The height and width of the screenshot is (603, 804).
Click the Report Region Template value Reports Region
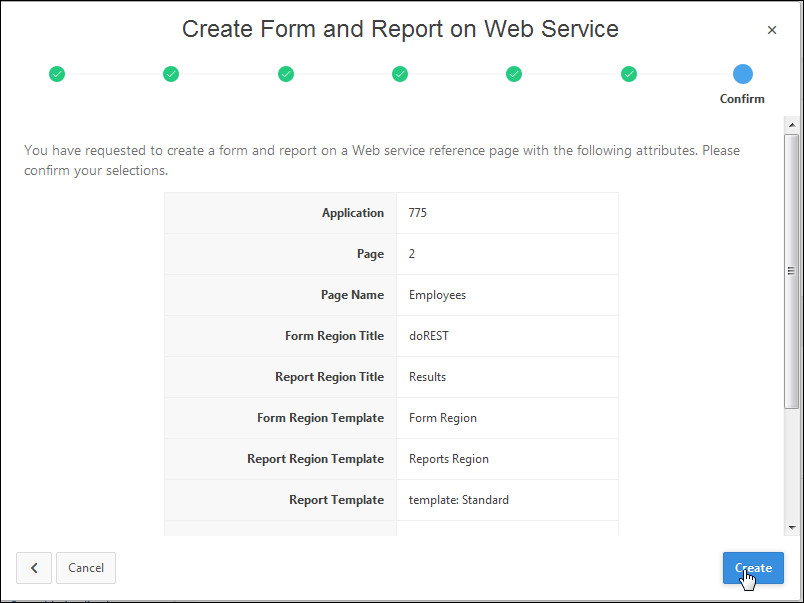pyautogui.click(x=449, y=459)
